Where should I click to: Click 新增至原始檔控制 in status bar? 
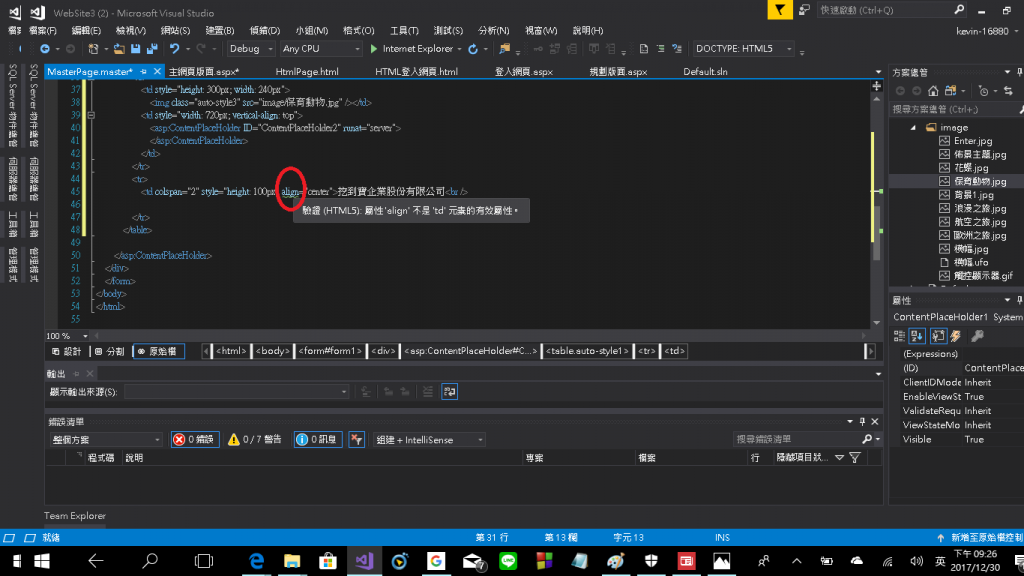click(x=986, y=538)
